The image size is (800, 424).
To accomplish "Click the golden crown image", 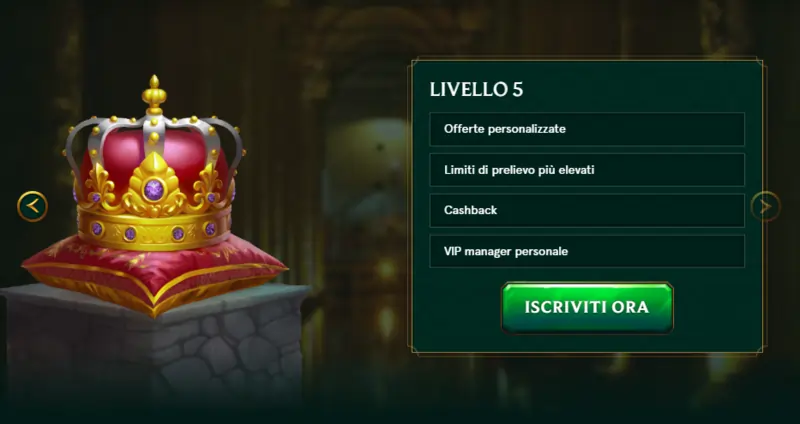I will pyautogui.click(x=153, y=164).
